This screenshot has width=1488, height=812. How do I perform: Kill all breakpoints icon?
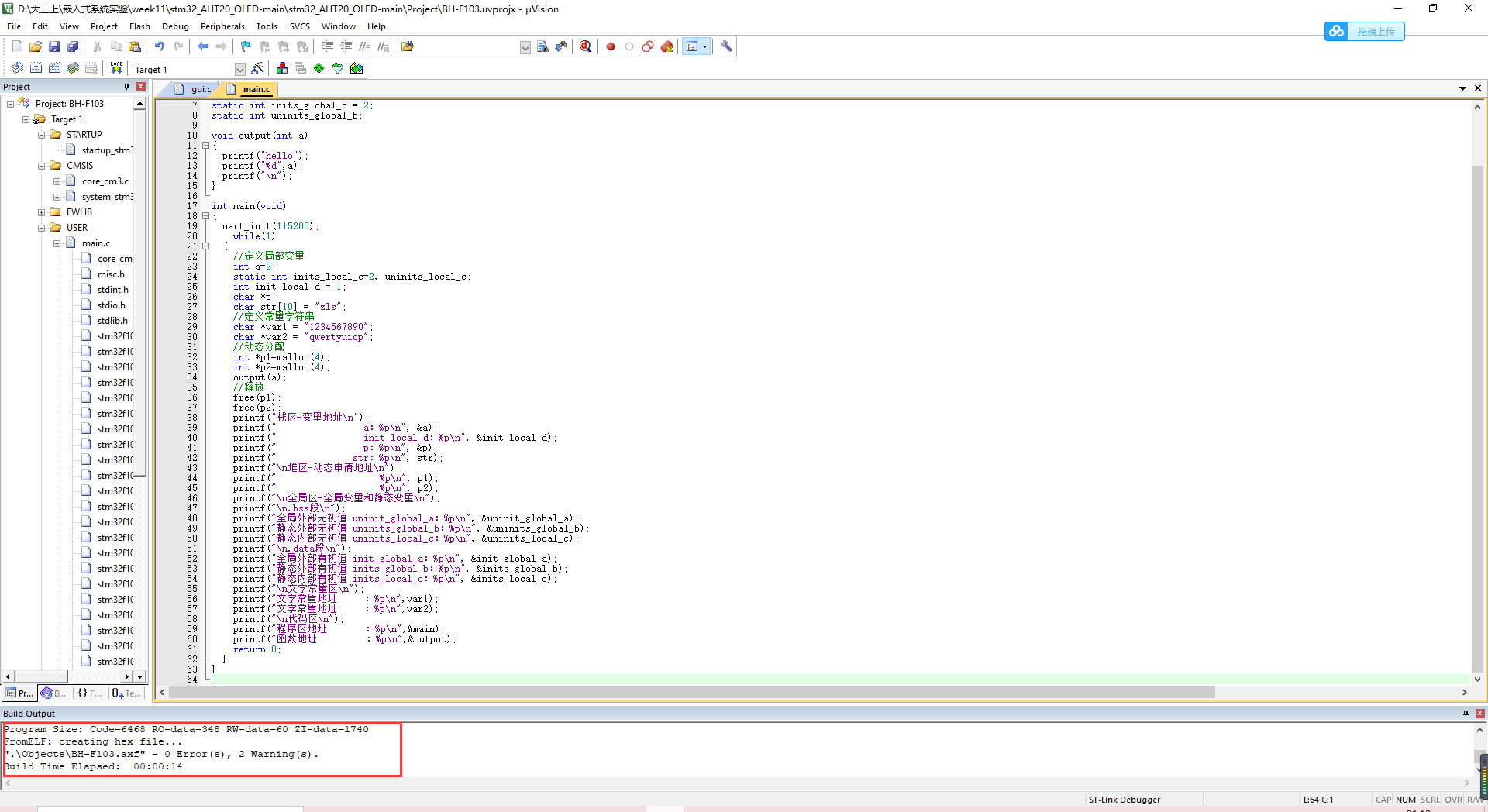666,46
